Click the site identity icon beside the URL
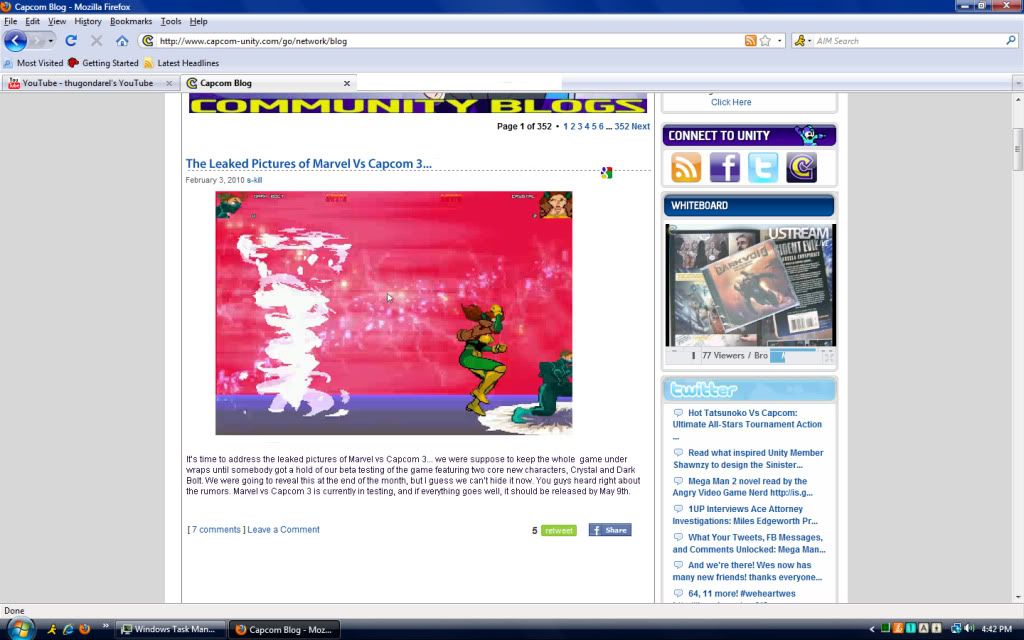This screenshot has height=640, width=1024. (148, 40)
